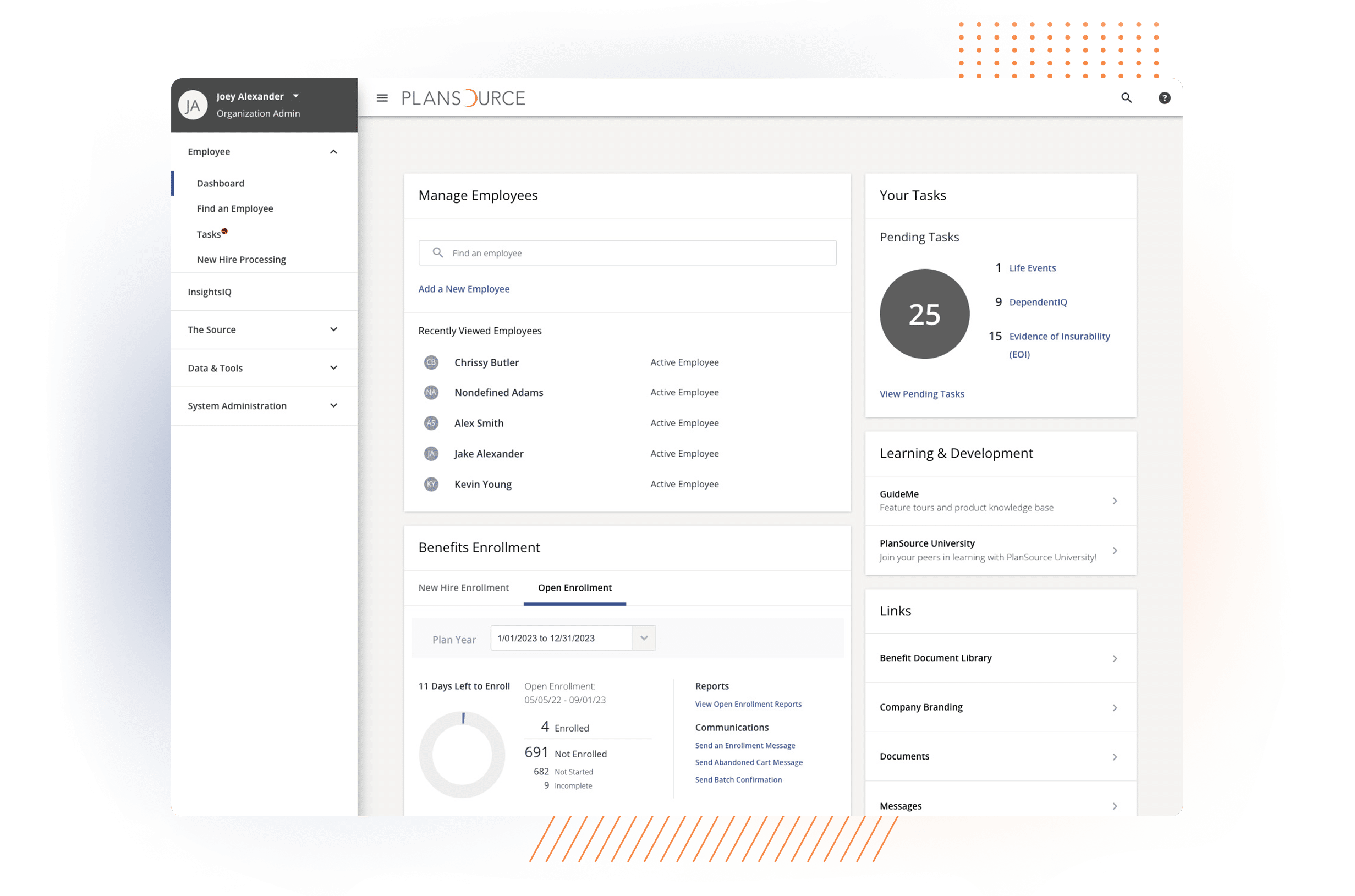The image size is (1355, 896).
Task: Click the enrollment progress donut chart
Action: coord(462,754)
